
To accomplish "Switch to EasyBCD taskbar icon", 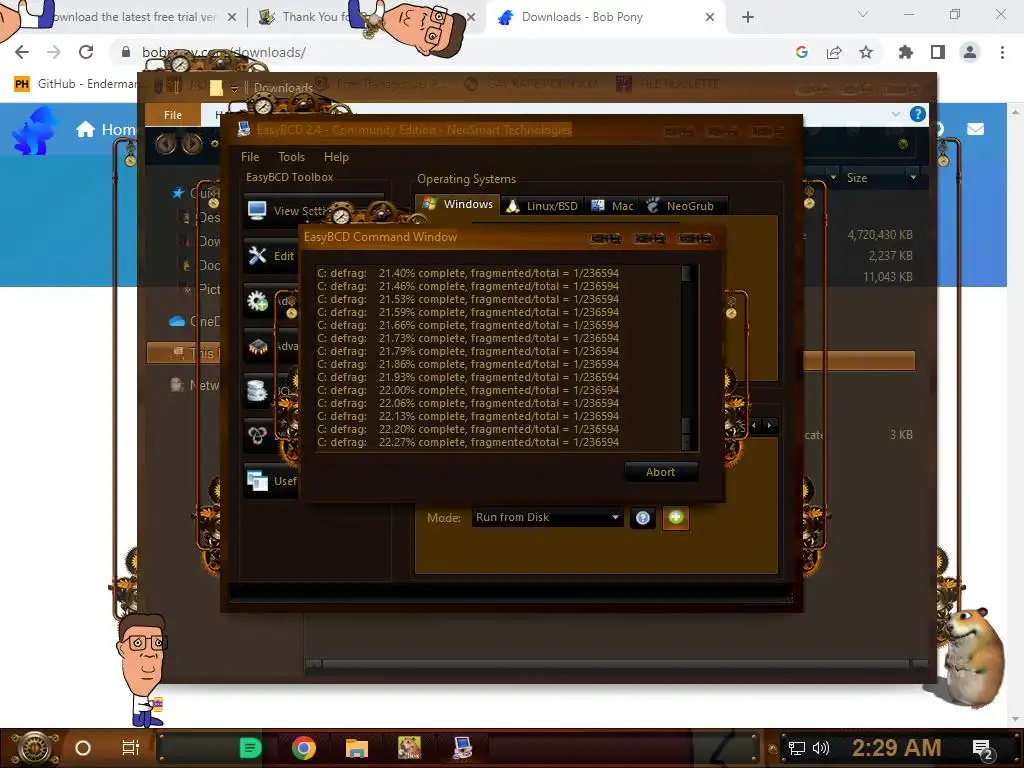I will point(463,748).
